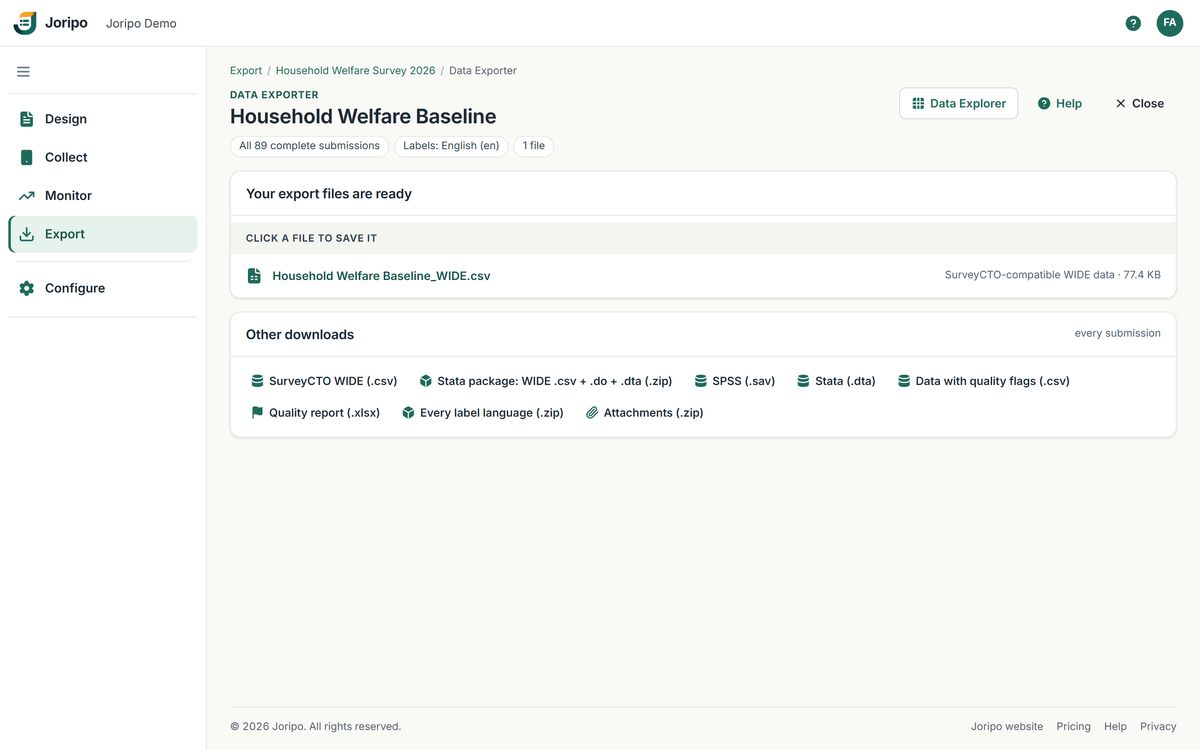Click the "Your export files are ready" heading
The height and width of the screenshot is (750, 1200).
[329, 194]
